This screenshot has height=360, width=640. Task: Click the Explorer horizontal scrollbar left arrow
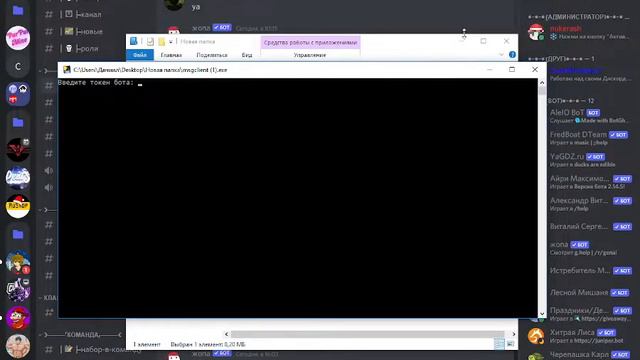[227, 334]
